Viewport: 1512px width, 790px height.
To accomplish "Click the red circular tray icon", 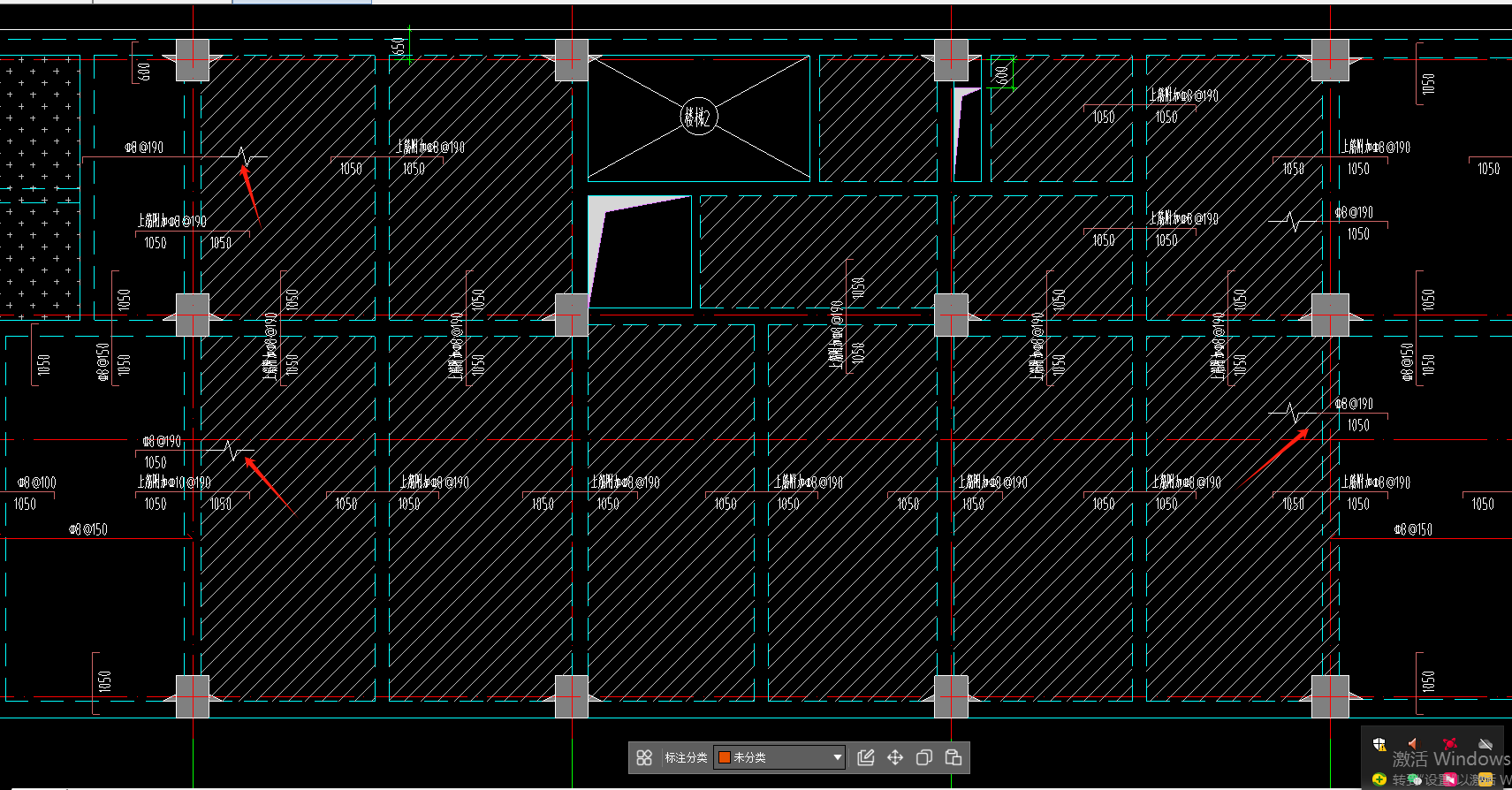I will coord(1450,744).
